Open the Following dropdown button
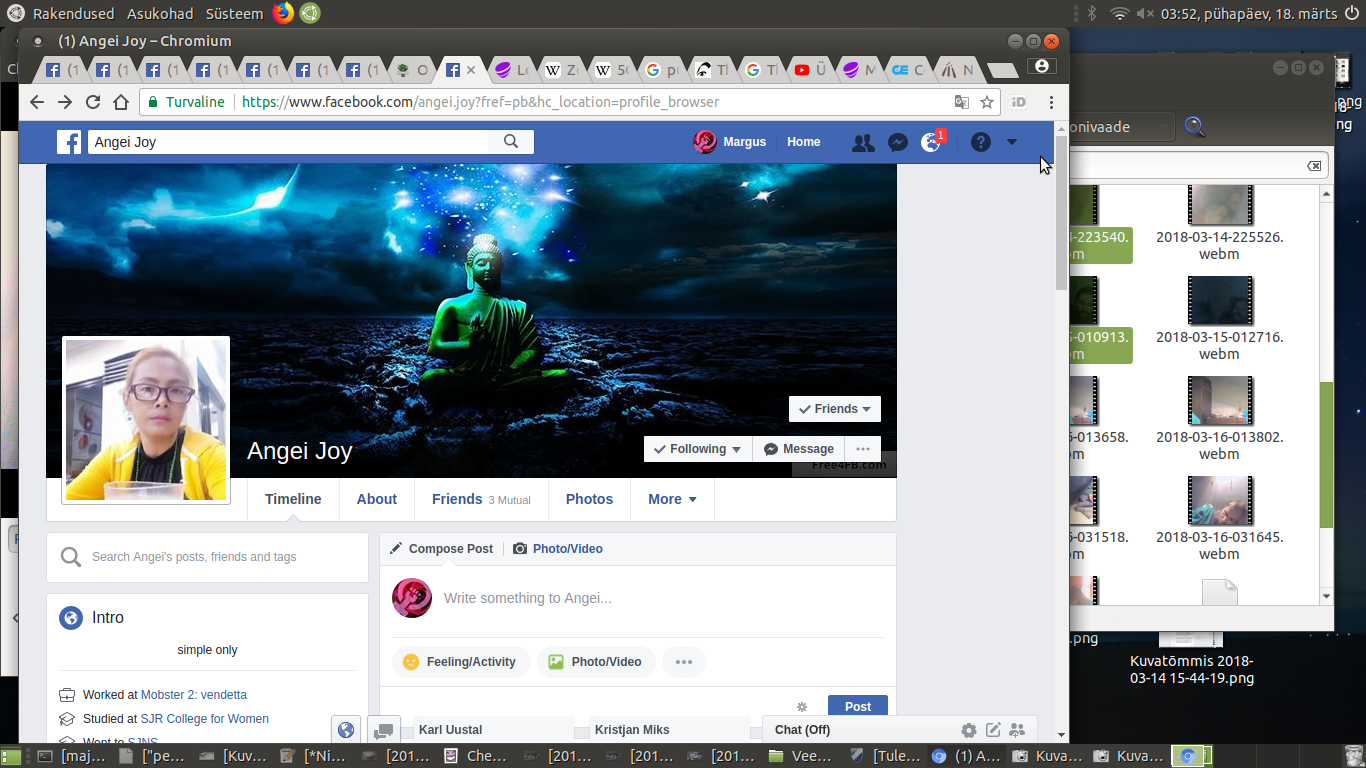Screen dimensions: 1366x768 click(x=698, y=449)
